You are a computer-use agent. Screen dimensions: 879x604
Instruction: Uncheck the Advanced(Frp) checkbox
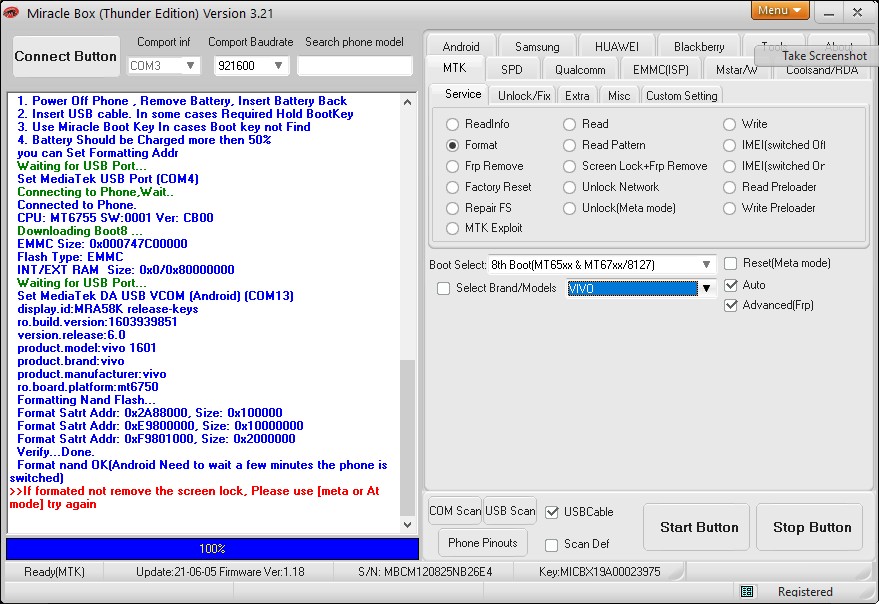(730, 305)
